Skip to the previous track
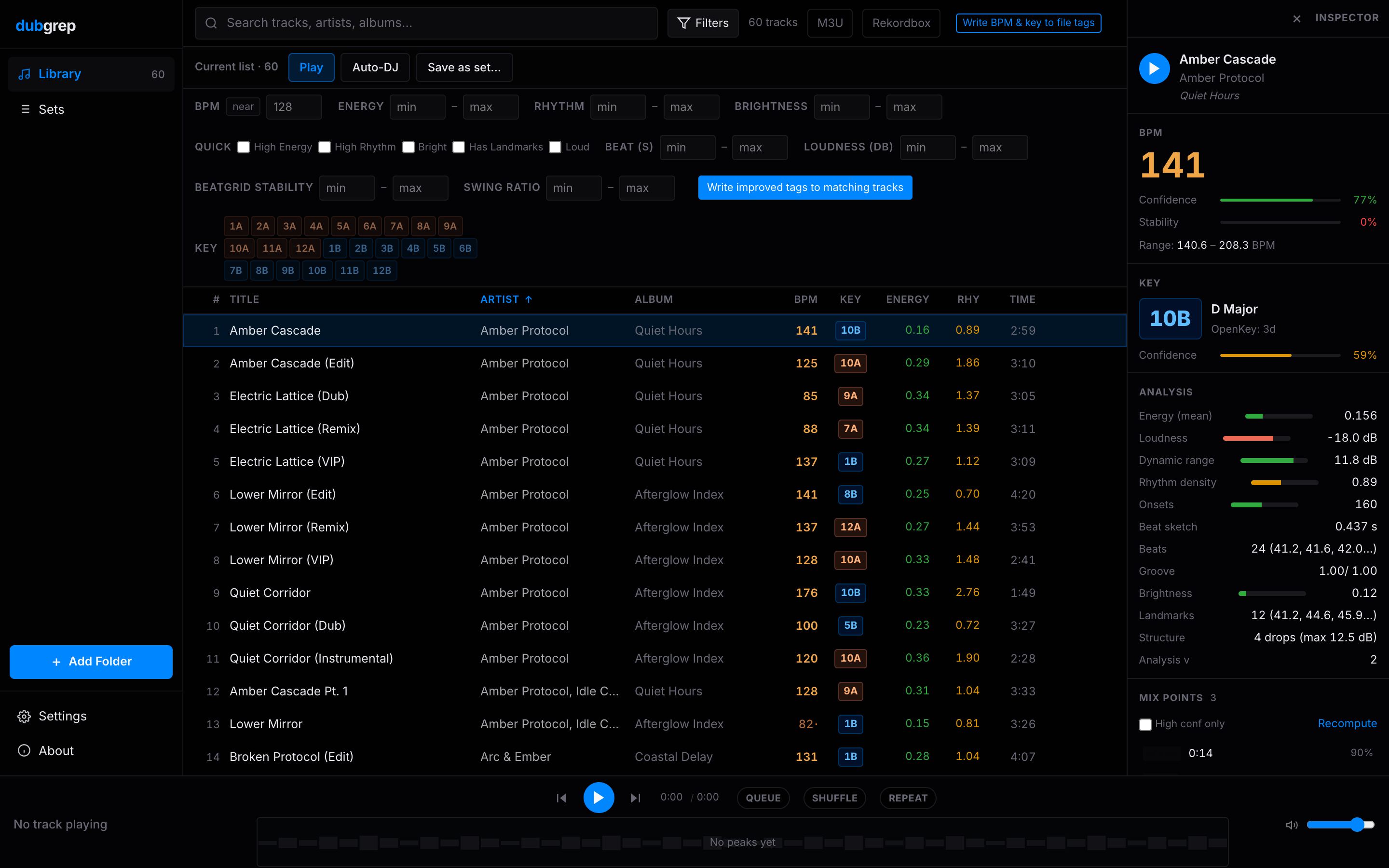 [x=561, y=798]
